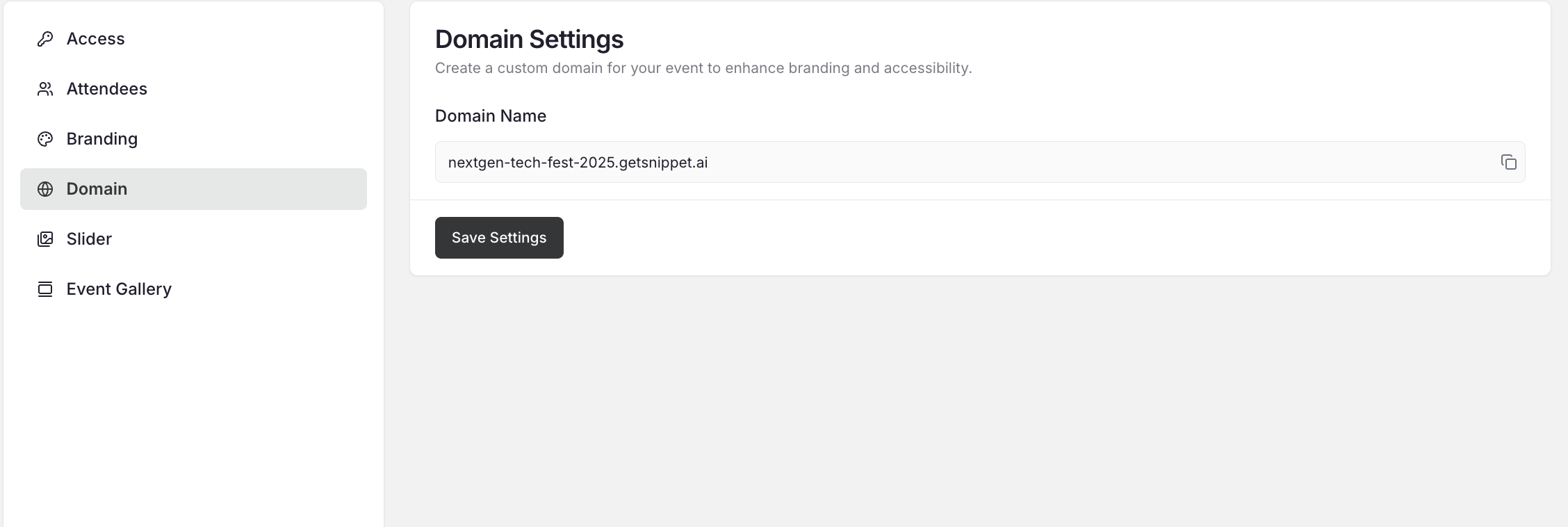Select the Domain sidebar entry
This screenshot has width=1568, height=527.
pyautogui.click(x=97, y=188)
